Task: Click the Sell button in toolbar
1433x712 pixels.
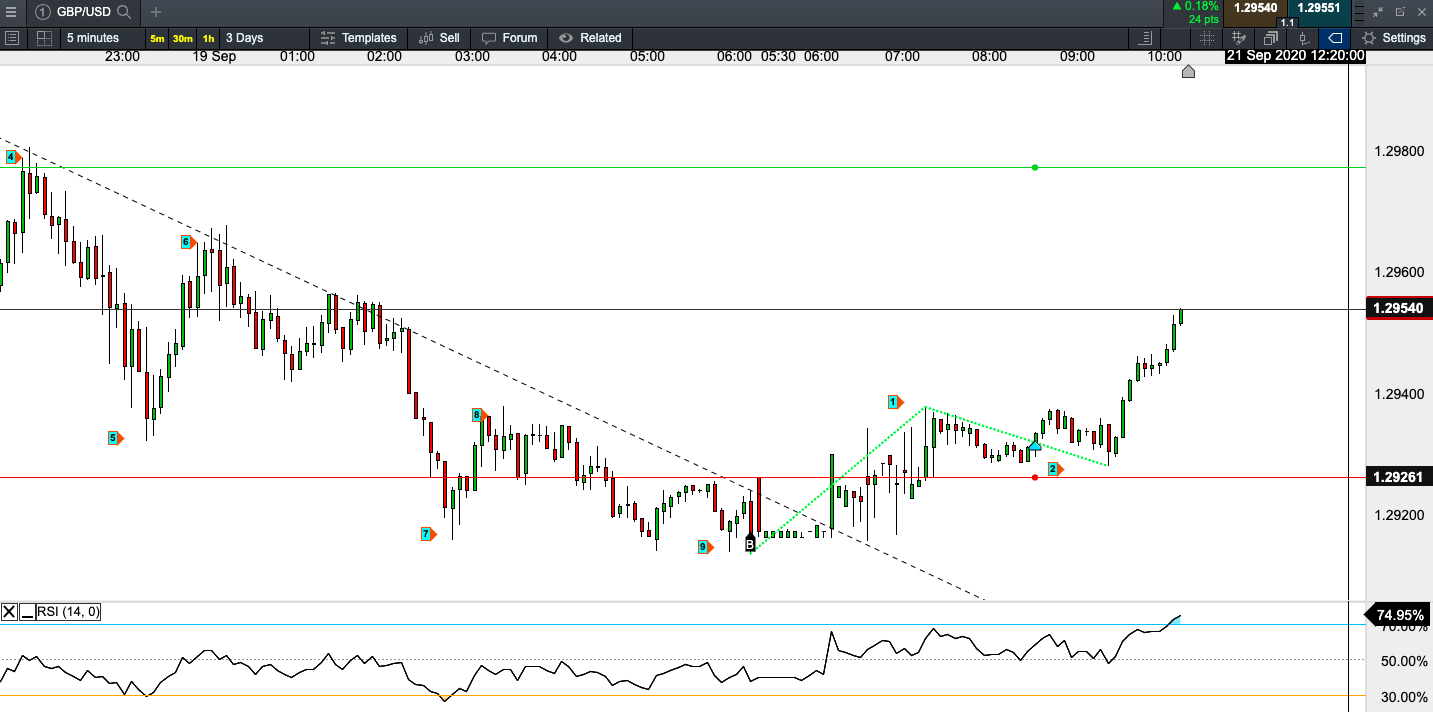Action: (439, 38)
